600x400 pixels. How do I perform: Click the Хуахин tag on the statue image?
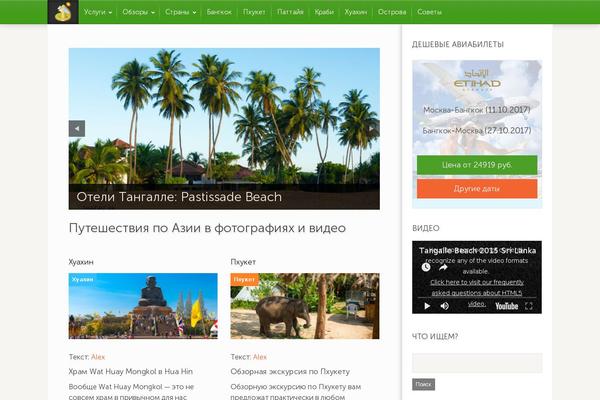pyautogui.click(x=82, y=279)
